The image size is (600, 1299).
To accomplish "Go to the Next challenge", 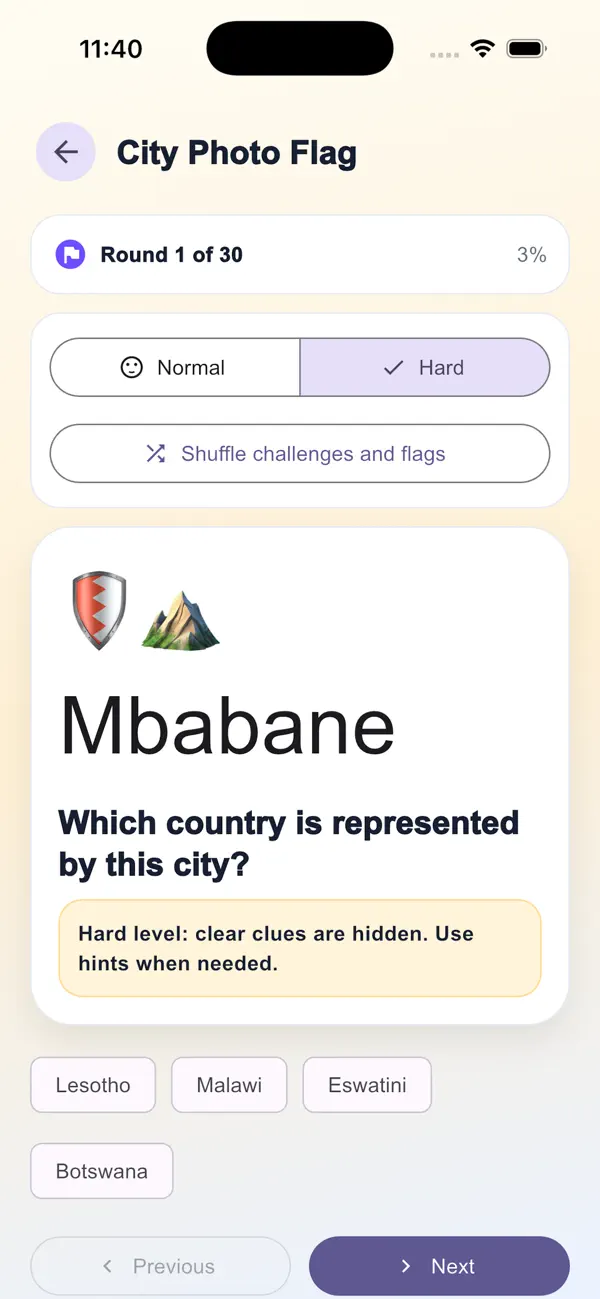I will coord(439,1266).
